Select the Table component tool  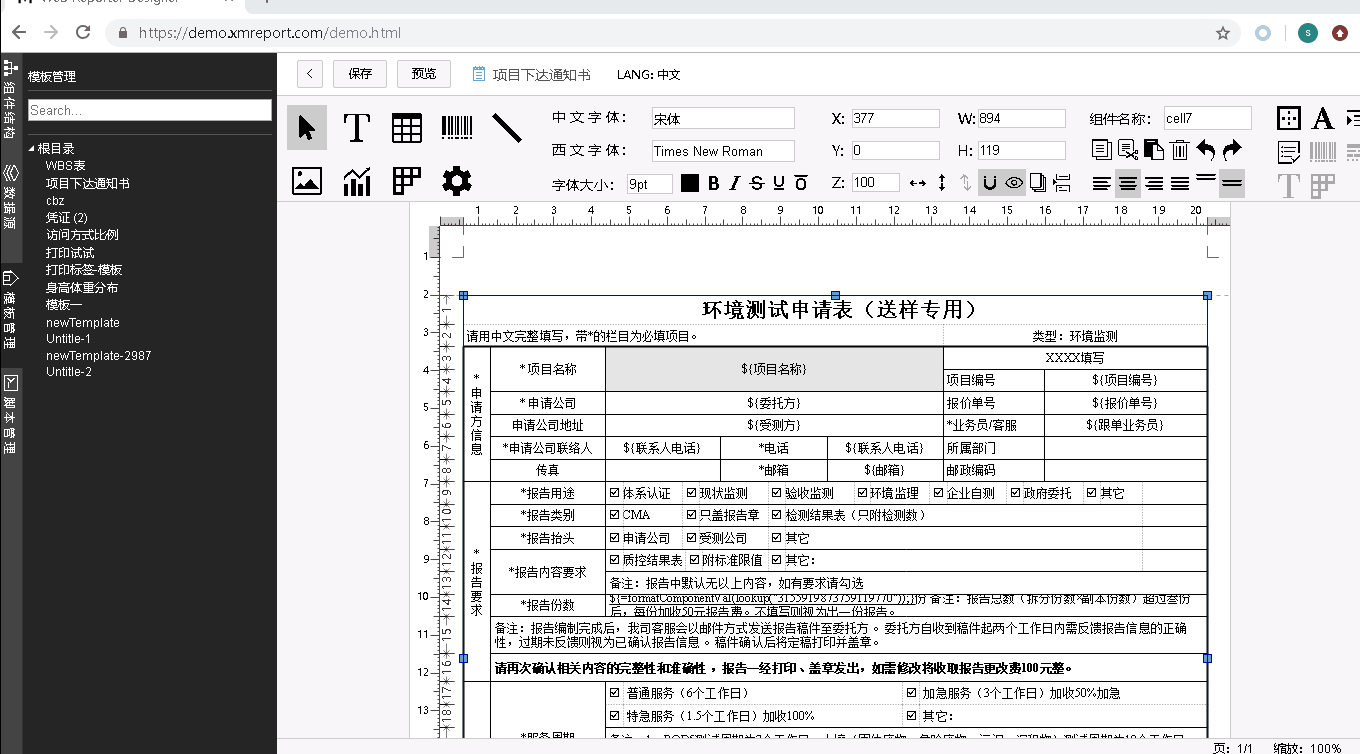pos(407,128)
